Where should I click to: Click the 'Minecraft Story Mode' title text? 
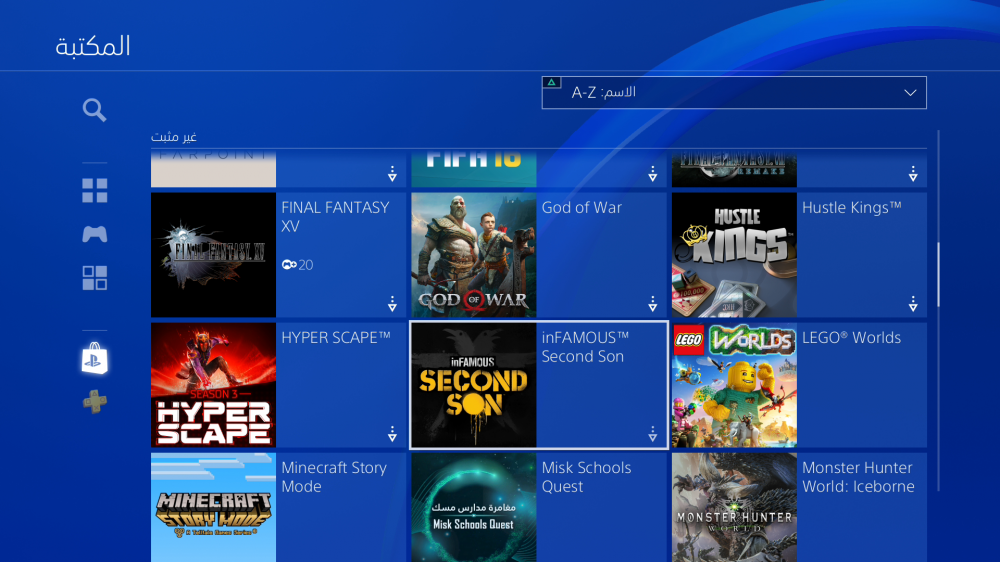[334, 477]
